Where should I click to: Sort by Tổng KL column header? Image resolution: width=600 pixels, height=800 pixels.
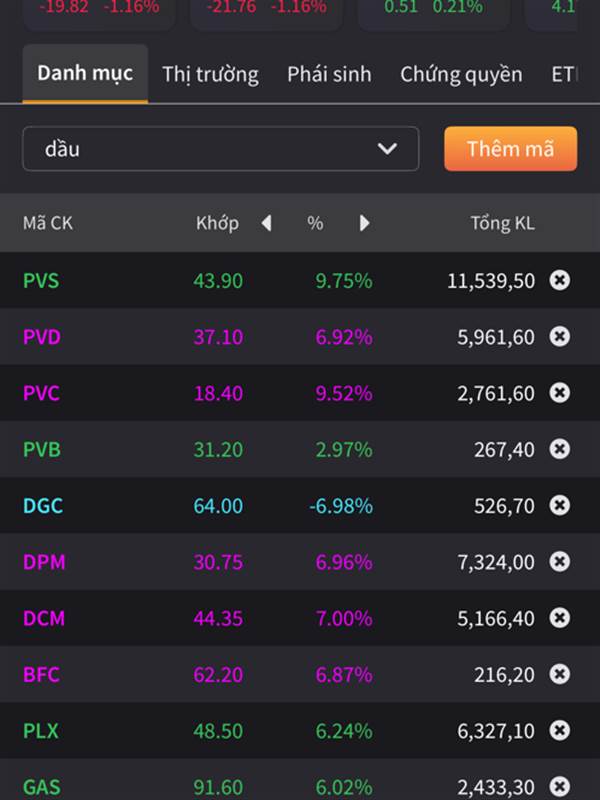point(502,223)
